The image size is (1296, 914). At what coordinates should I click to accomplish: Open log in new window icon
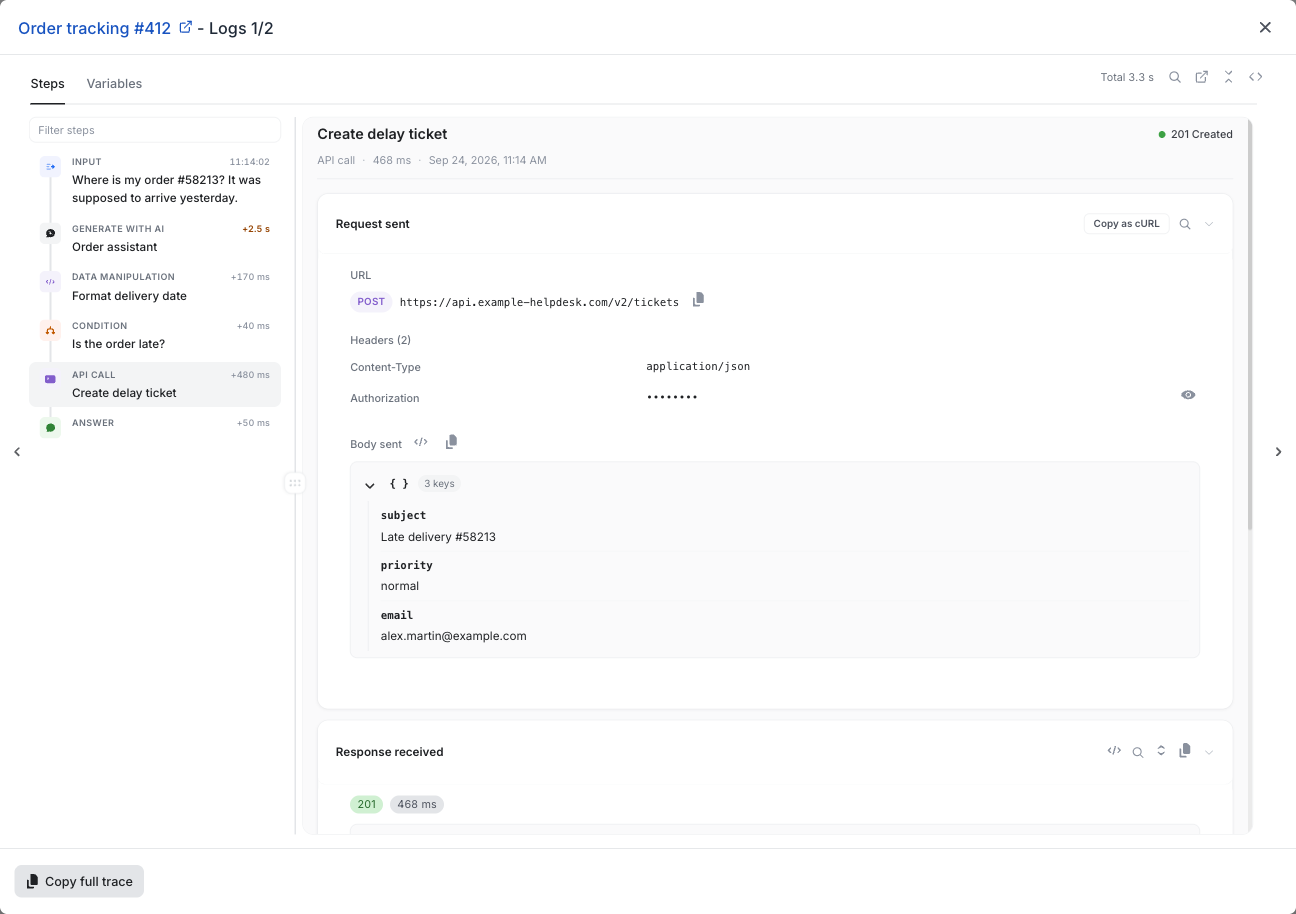point(1202,77)
